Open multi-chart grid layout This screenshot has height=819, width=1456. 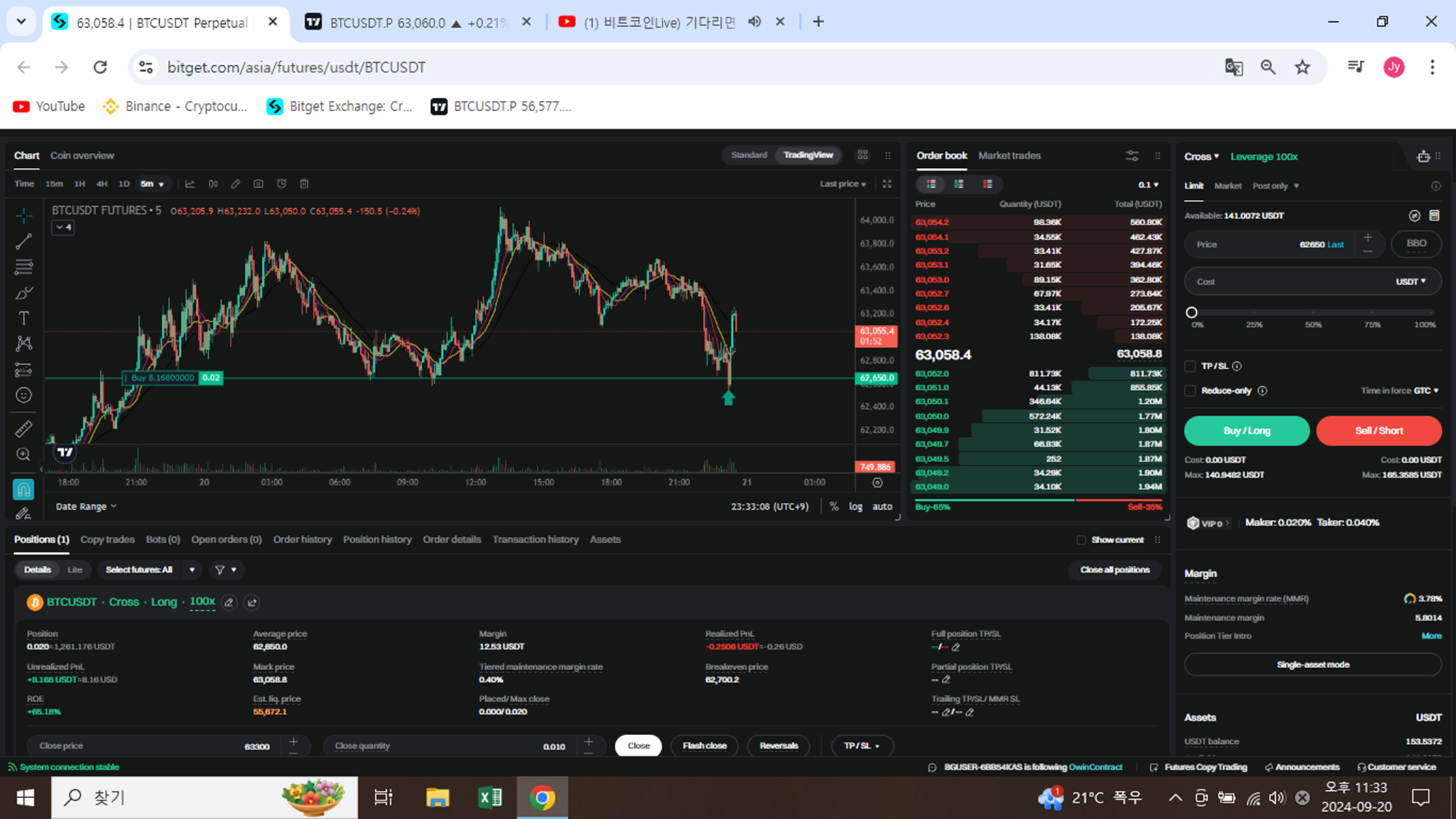(x=862, y=155)
